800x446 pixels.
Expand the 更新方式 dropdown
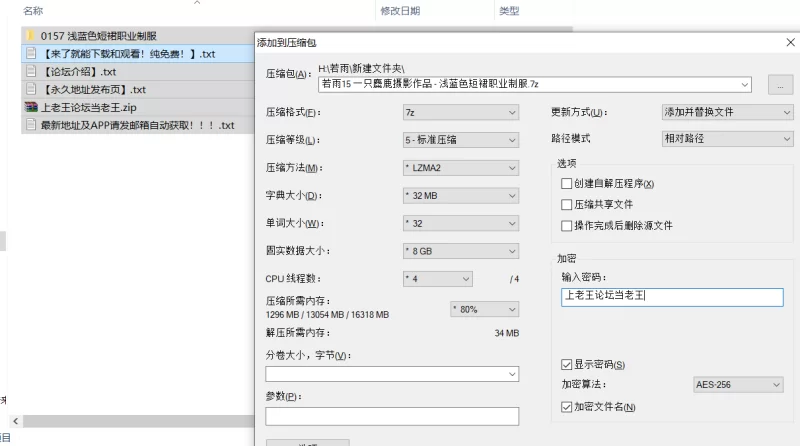pyautogui.click(x=727, y=112)
